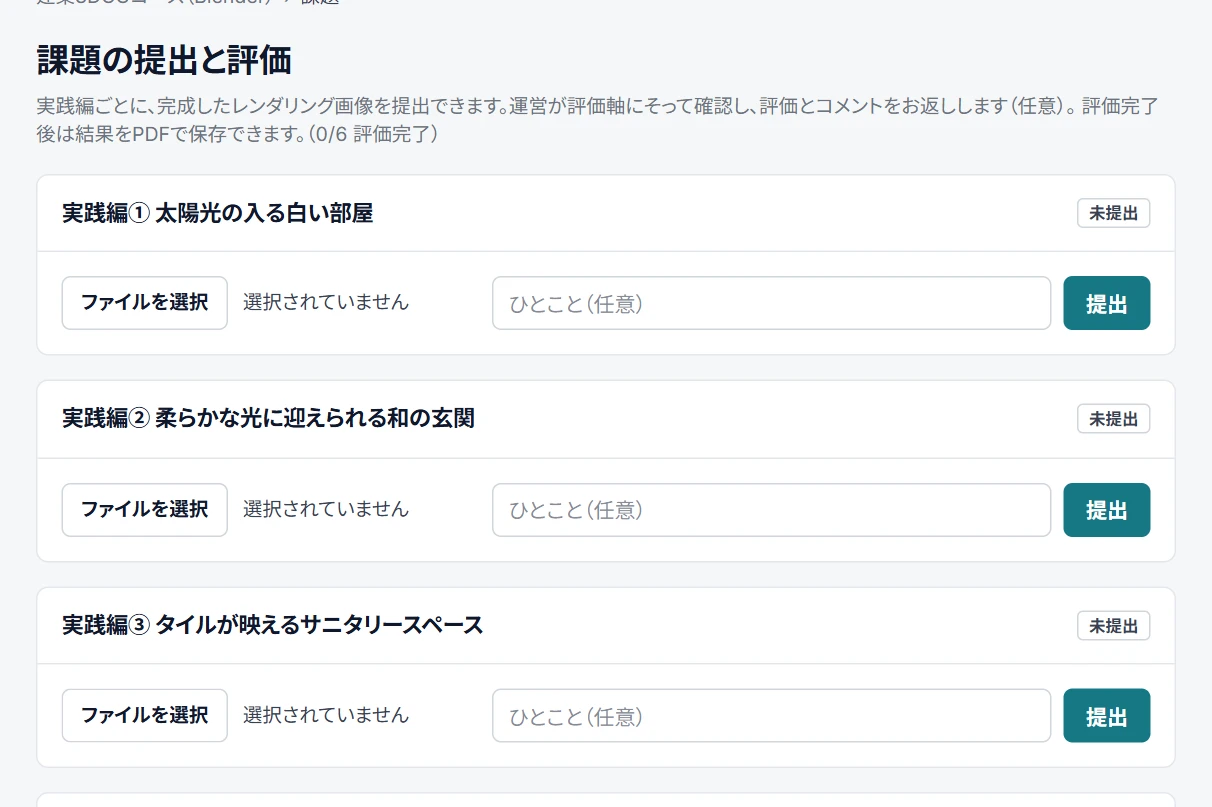Focus the ひとこと field for 実践編②
1212x807 pixels.
pos(771,510)
